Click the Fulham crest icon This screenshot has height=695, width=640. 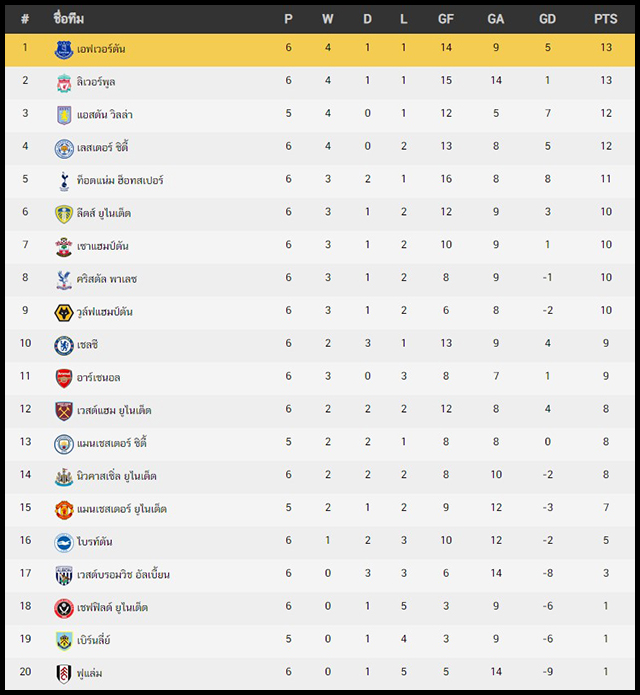click(64, 674)
